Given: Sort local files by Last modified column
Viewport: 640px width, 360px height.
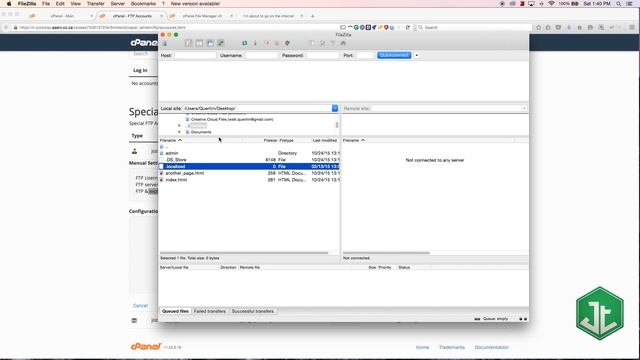Looking at the screenshot, I should coord(324,140).
